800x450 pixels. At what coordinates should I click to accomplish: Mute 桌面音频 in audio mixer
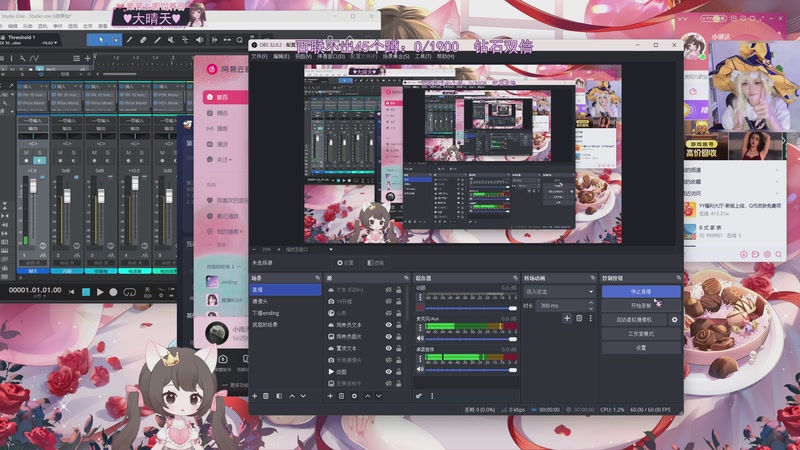coord(420,369)
